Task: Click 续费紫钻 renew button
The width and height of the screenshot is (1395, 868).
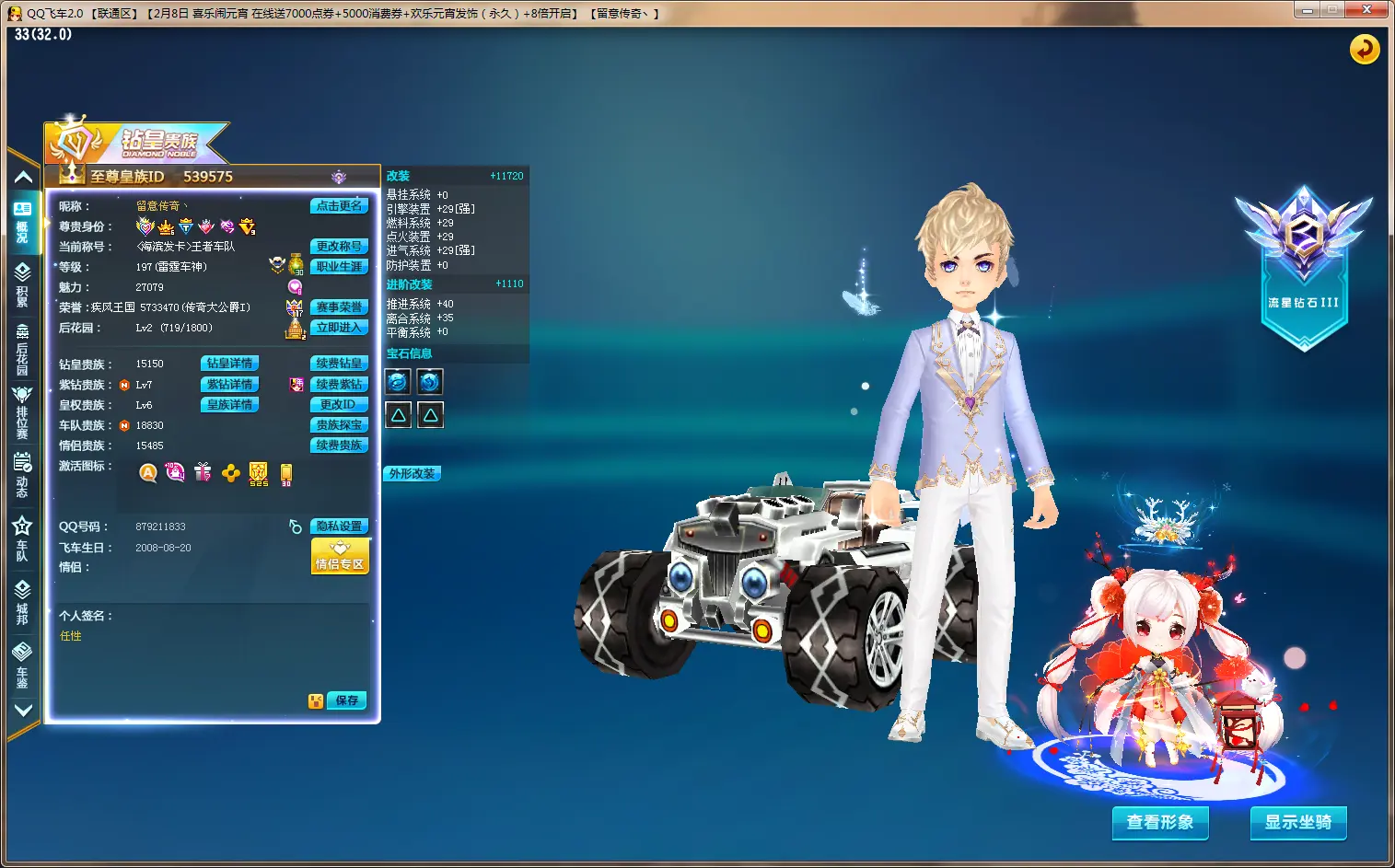Action: click(339, 385)
